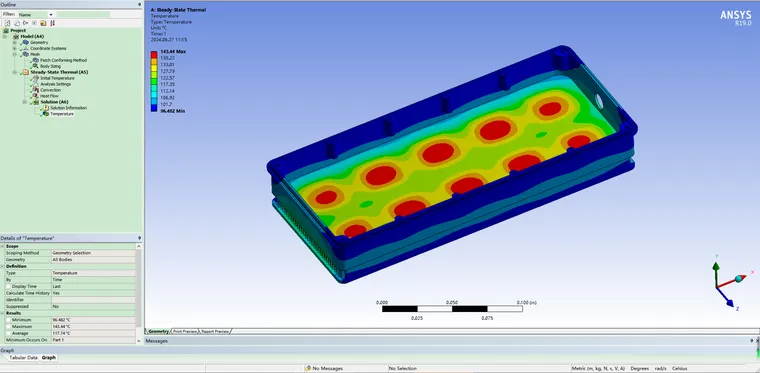Click 'Degrees' in the status bar

click(640, 369)
